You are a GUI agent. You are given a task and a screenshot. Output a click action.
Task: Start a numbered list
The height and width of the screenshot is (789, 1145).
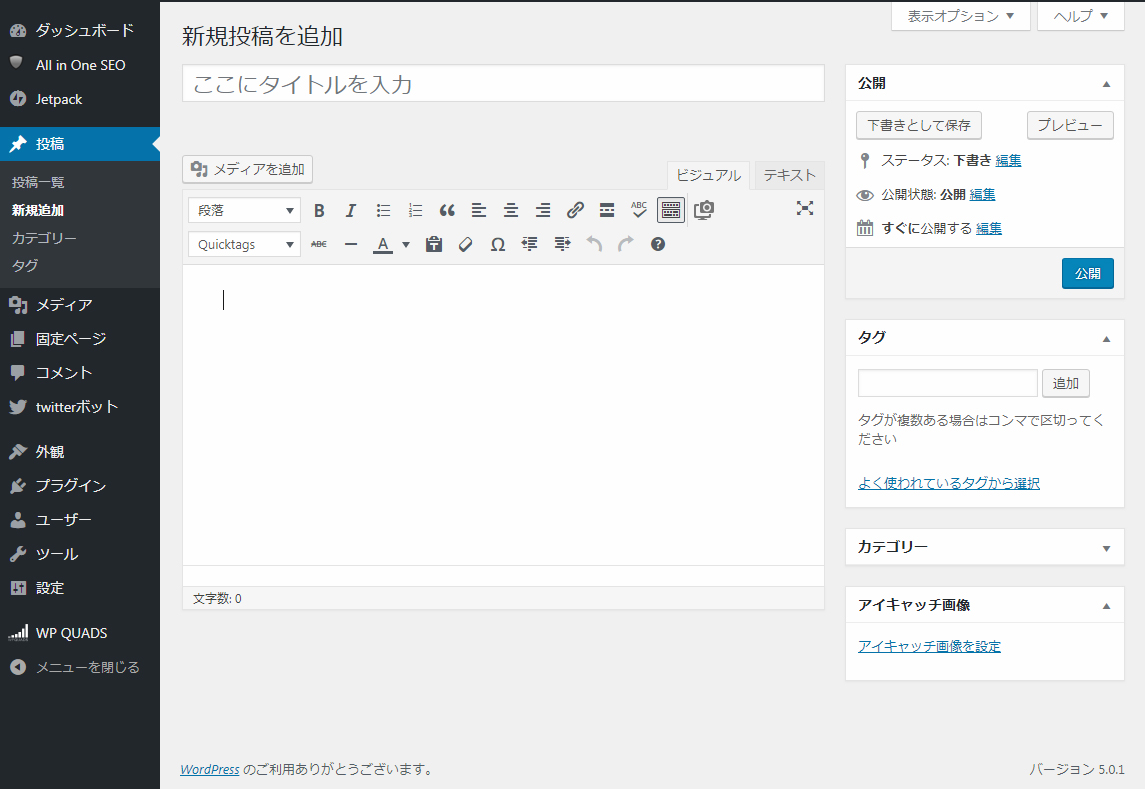[x=415, y=210]
